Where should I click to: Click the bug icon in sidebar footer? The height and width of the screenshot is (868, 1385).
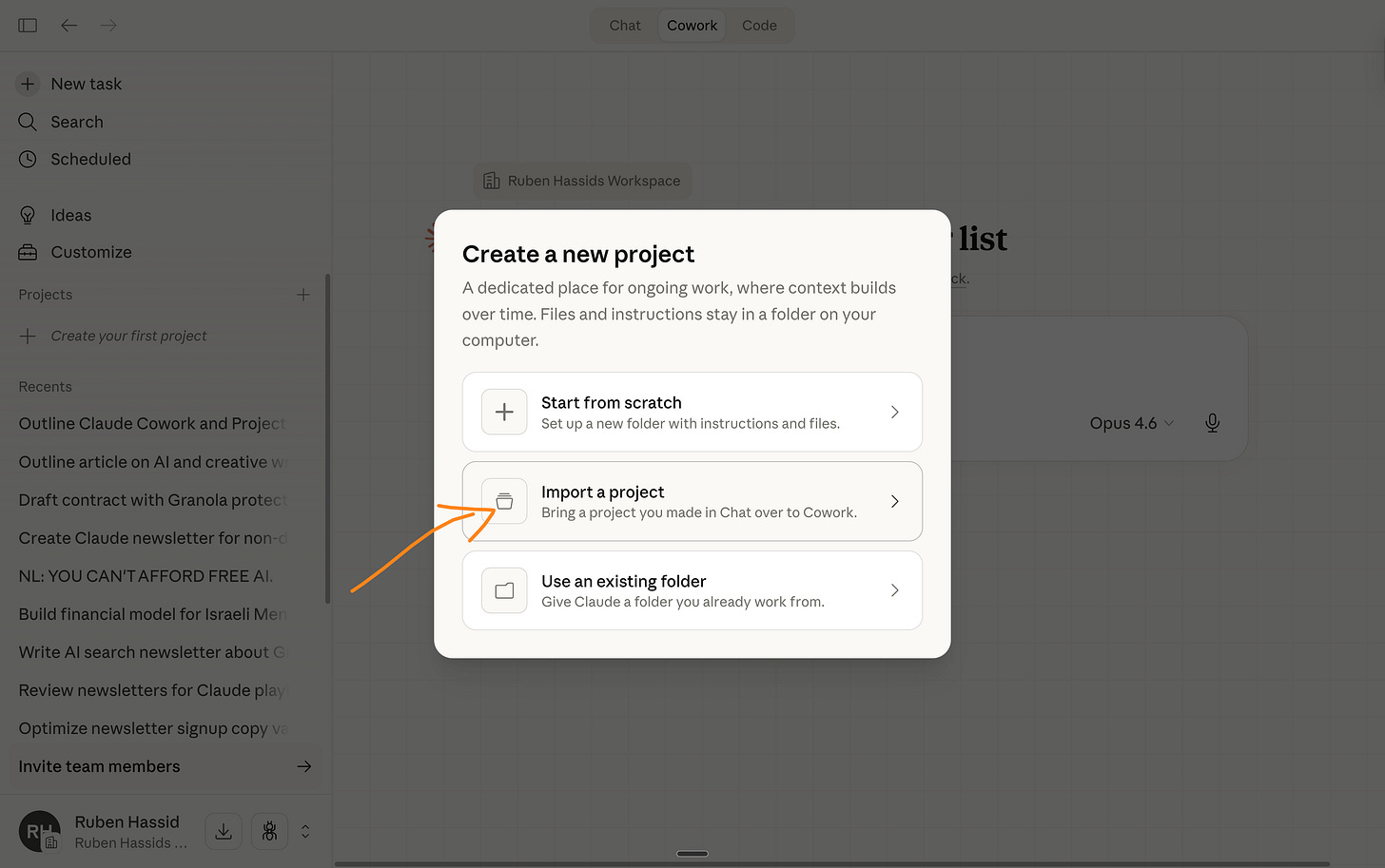tap(270, 832)
